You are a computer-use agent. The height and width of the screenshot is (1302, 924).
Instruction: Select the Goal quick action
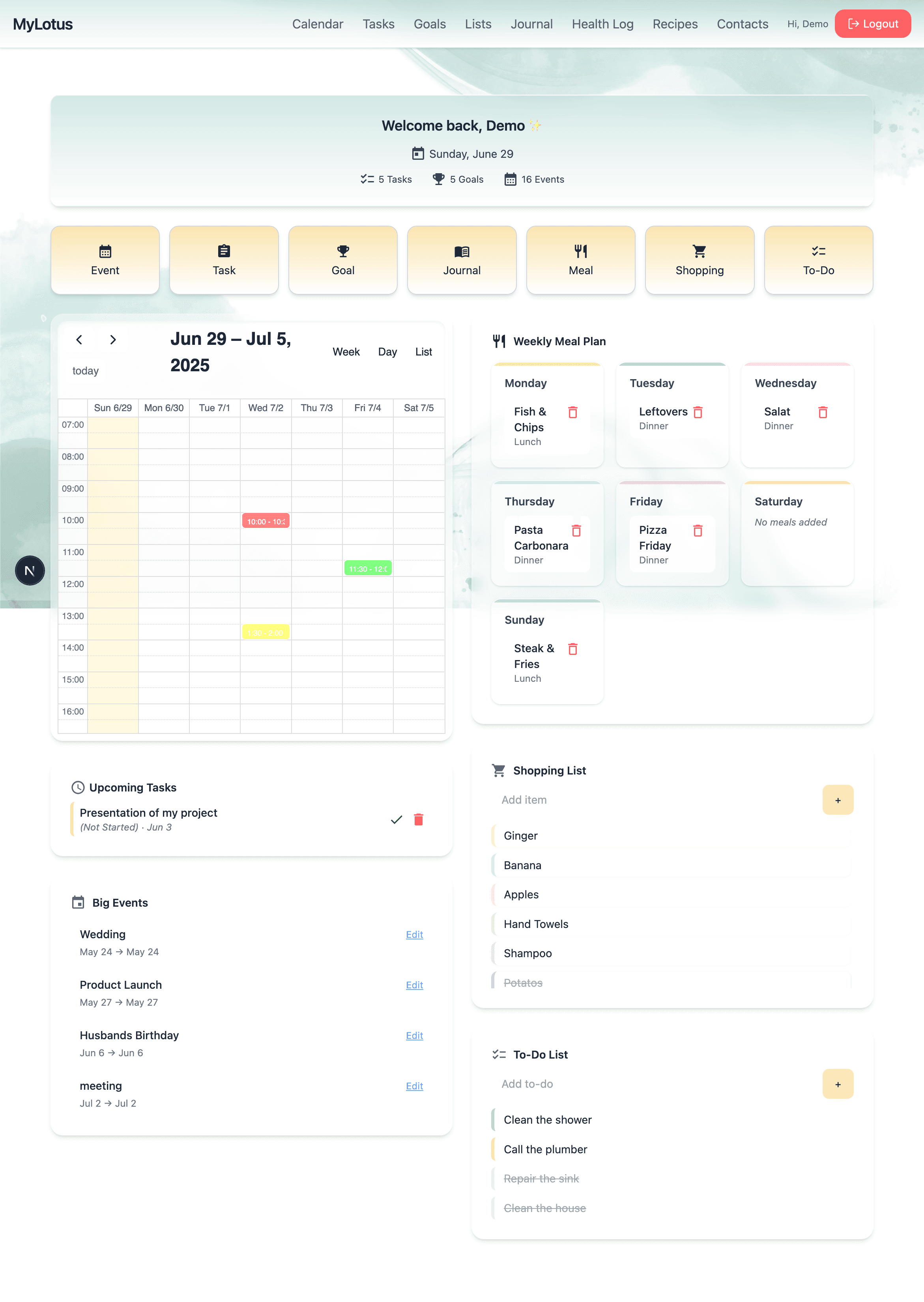pos(342,260)
